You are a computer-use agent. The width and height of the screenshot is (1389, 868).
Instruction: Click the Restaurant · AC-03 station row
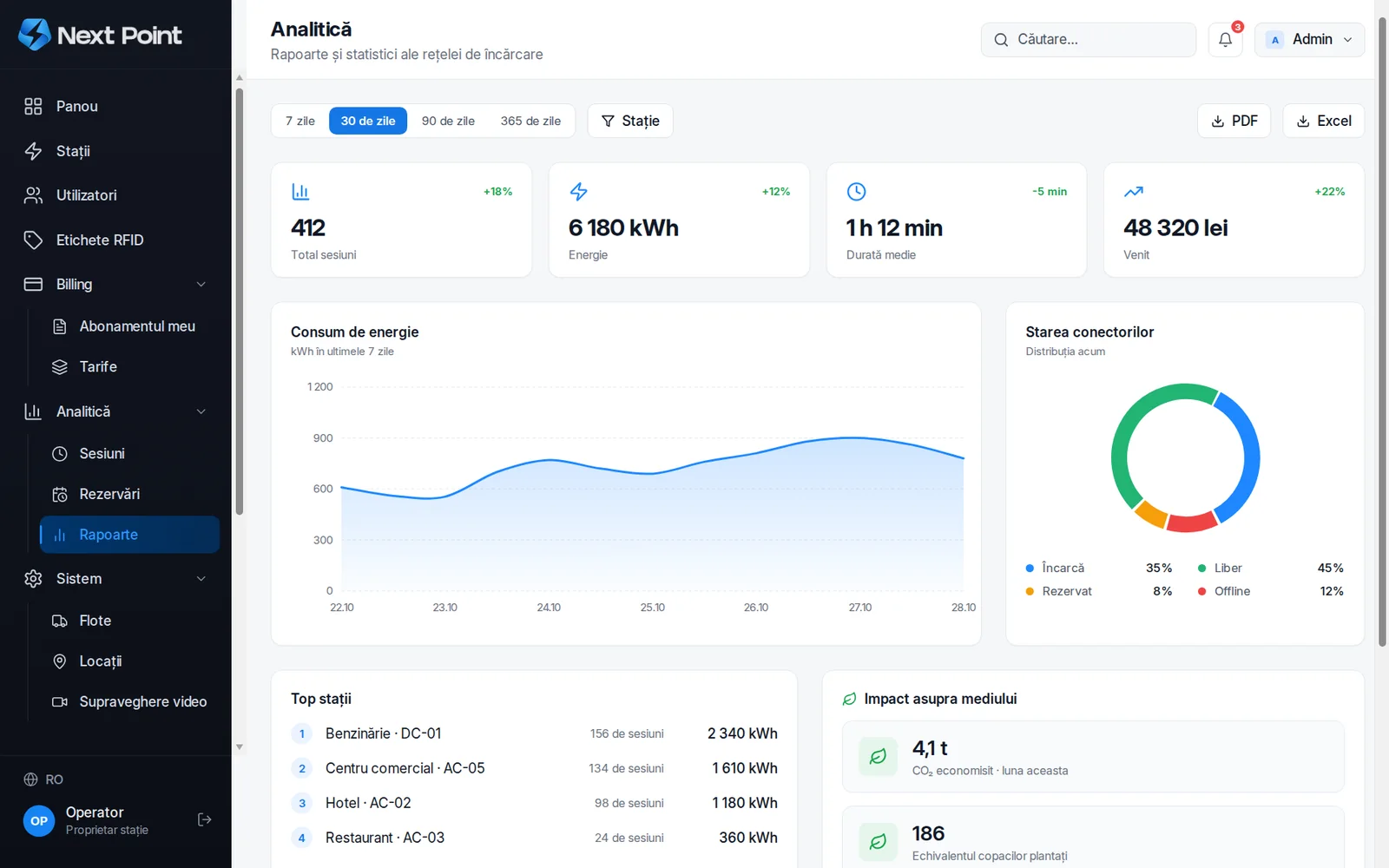click(534, 838)
